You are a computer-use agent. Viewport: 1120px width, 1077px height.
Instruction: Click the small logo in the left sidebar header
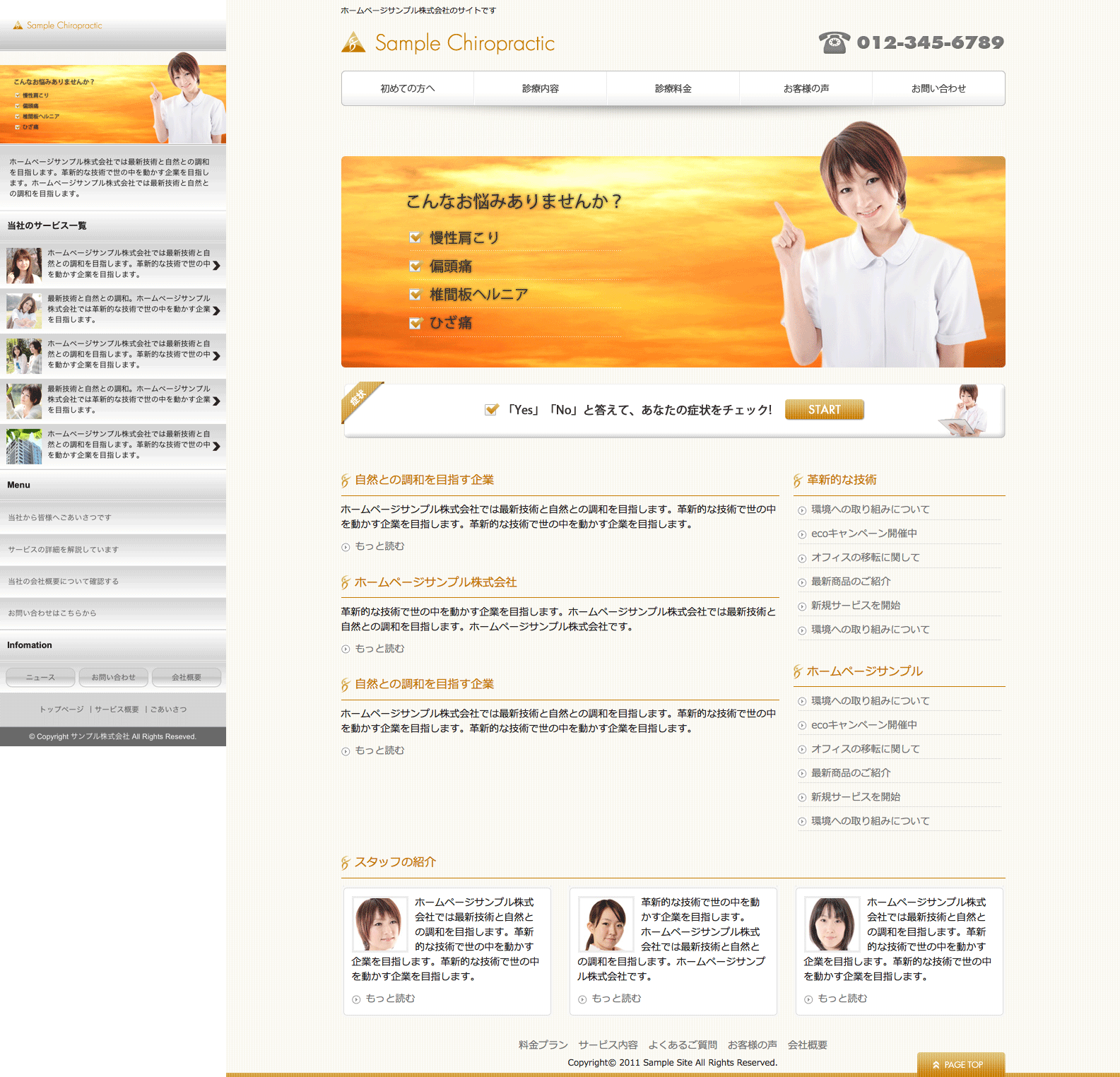(58, 25)
